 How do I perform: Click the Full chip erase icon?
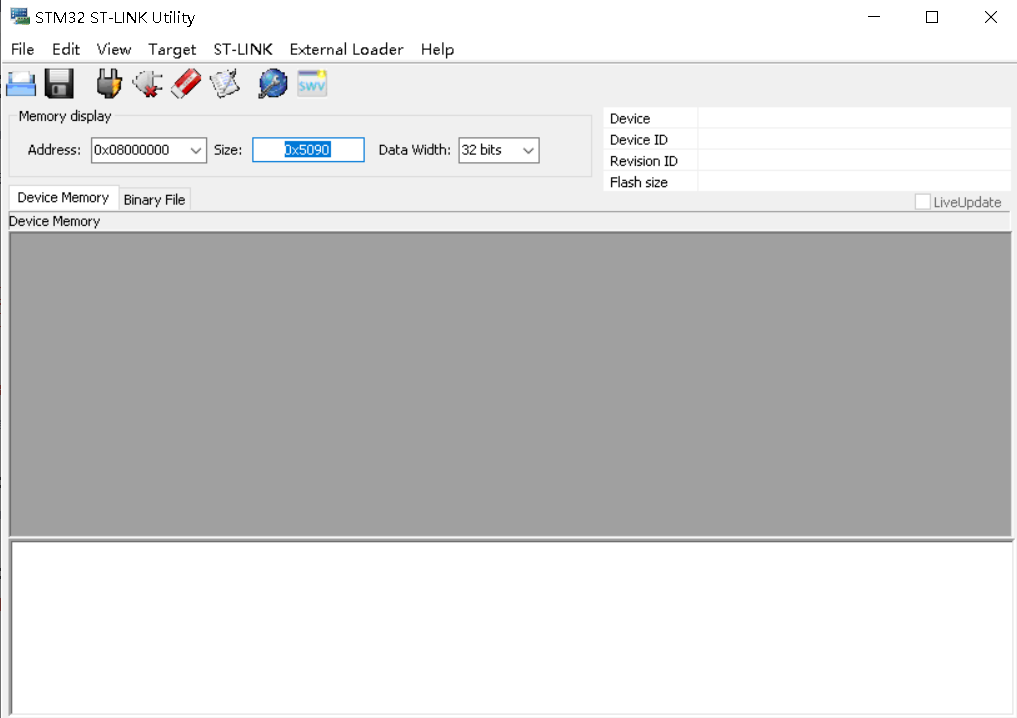tap(186, 84)
